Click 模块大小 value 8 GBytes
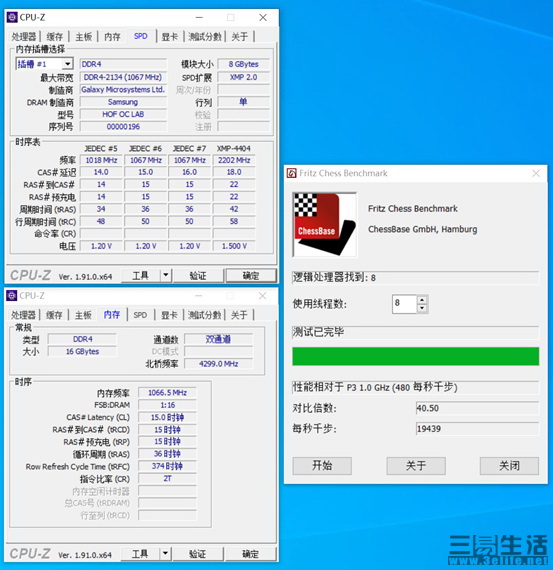This screenshot has height=570, width=553. click(244, 64)
